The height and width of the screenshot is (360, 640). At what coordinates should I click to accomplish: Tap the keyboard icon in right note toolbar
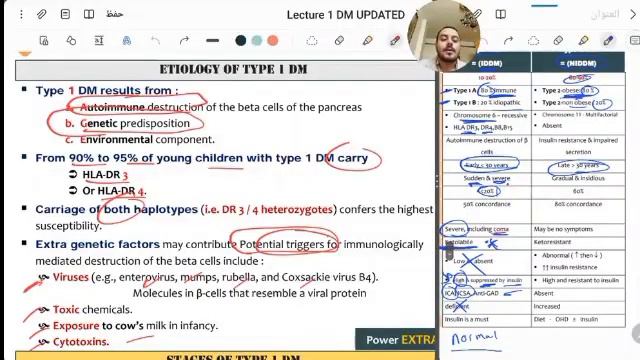(x=635, y=41)
